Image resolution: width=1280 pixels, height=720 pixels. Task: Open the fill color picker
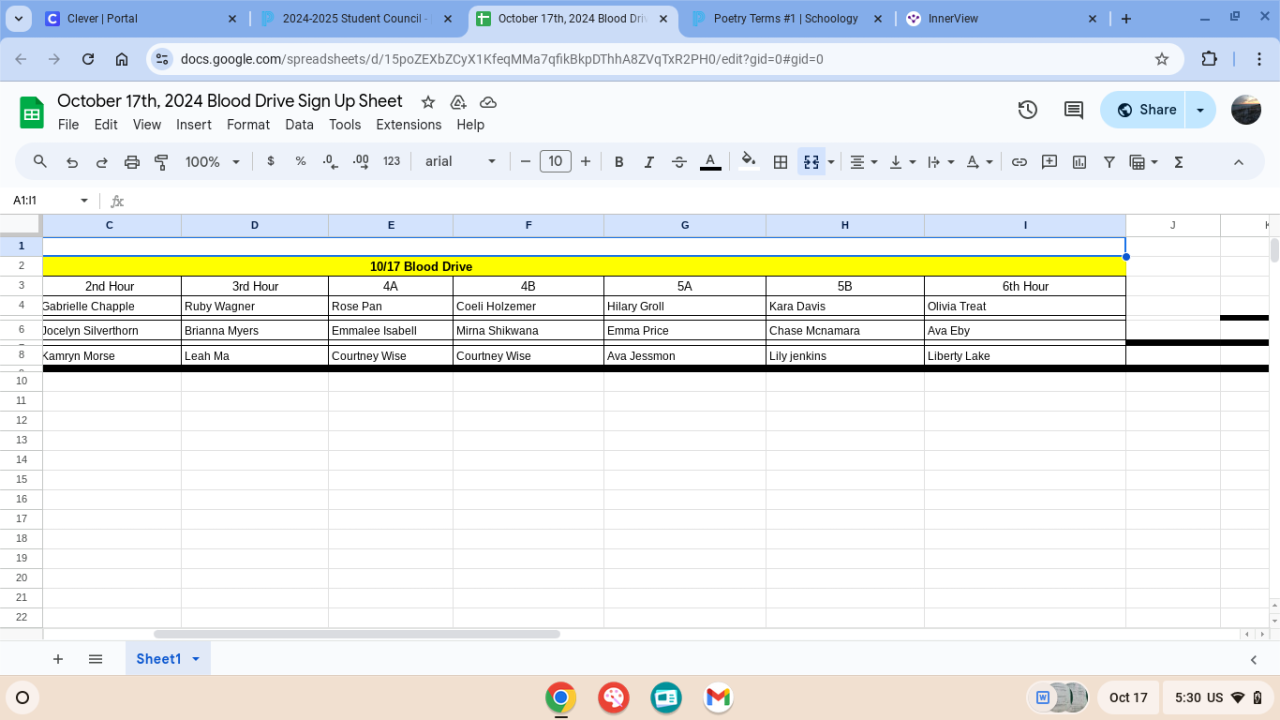click(x=748, y=162)
